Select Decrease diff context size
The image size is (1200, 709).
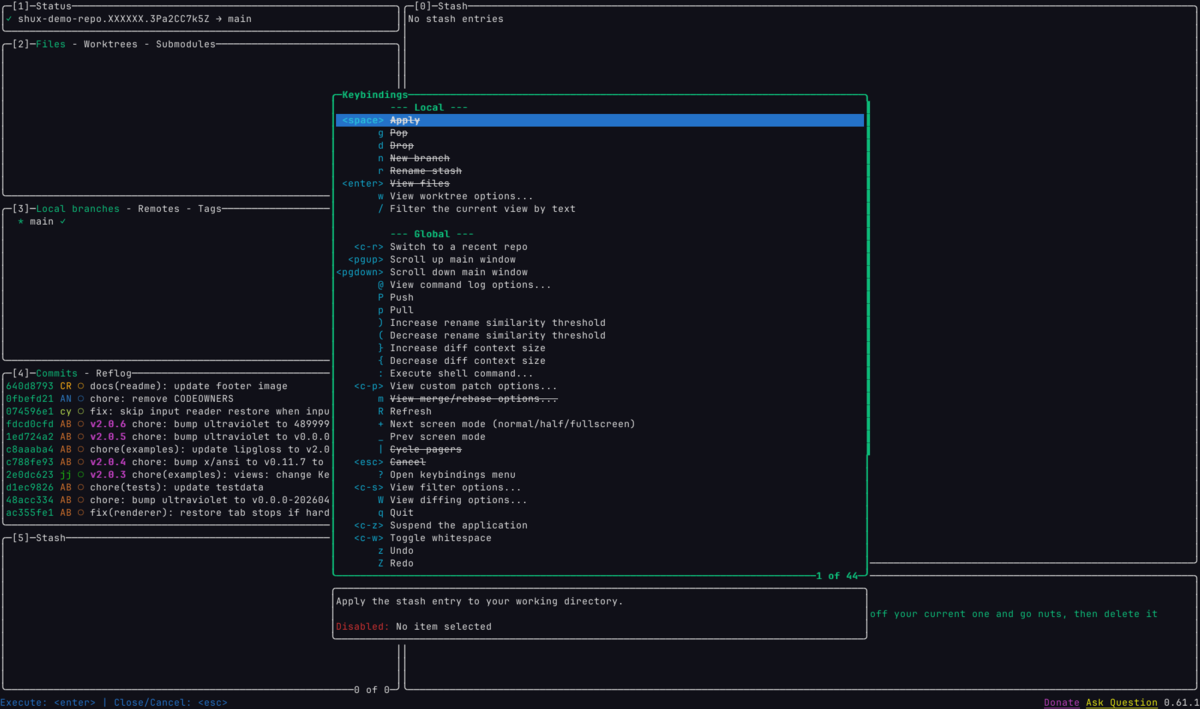point(600,361)
